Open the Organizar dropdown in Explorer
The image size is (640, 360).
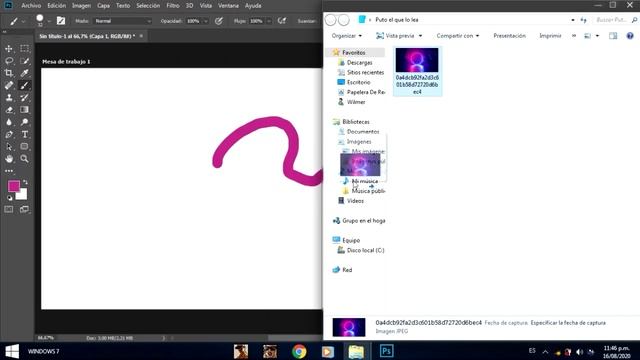[x=347, y=36]
